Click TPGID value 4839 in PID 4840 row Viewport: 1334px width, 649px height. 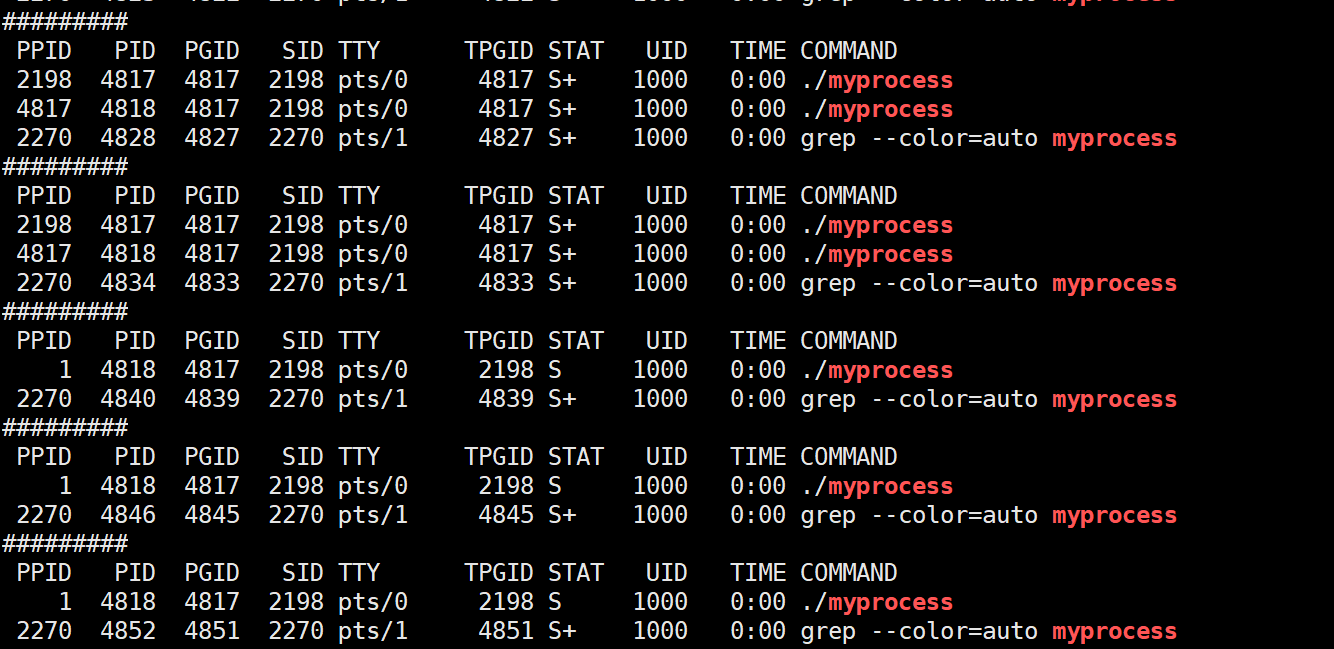point(506,399)
